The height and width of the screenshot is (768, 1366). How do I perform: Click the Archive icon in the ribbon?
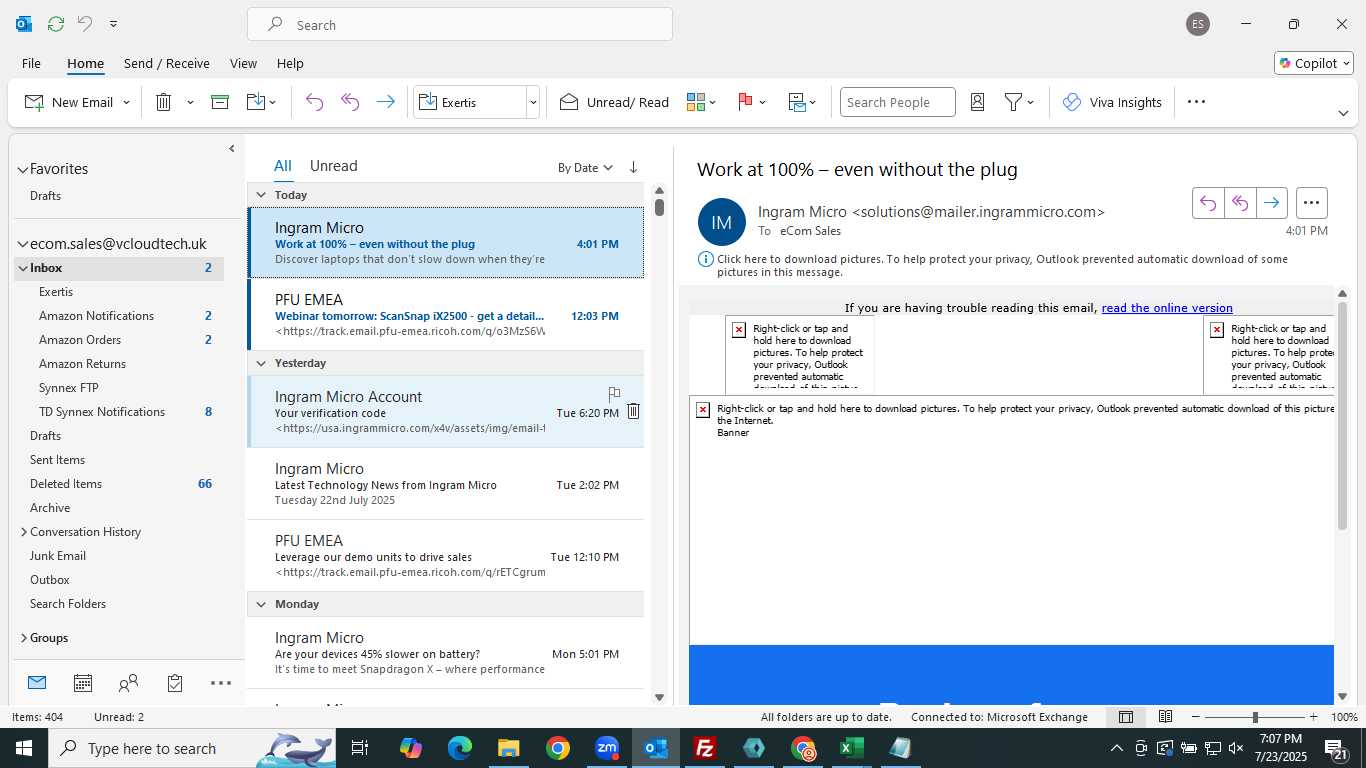coord(220,102)
